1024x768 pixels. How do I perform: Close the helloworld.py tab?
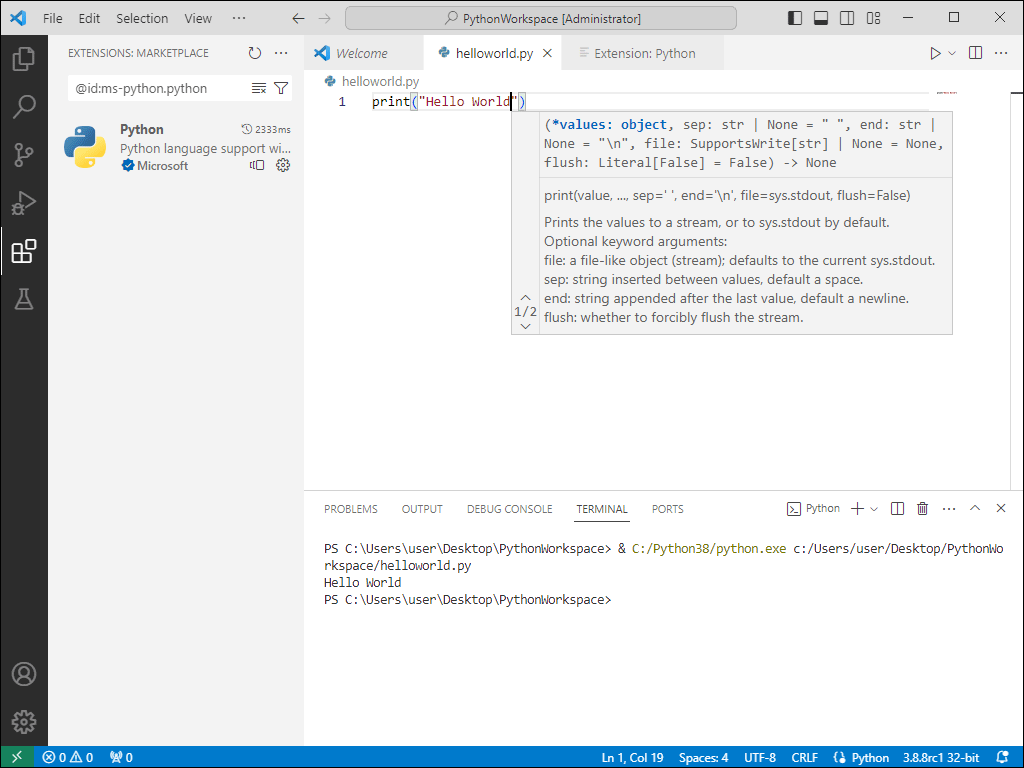pos(547,54)
